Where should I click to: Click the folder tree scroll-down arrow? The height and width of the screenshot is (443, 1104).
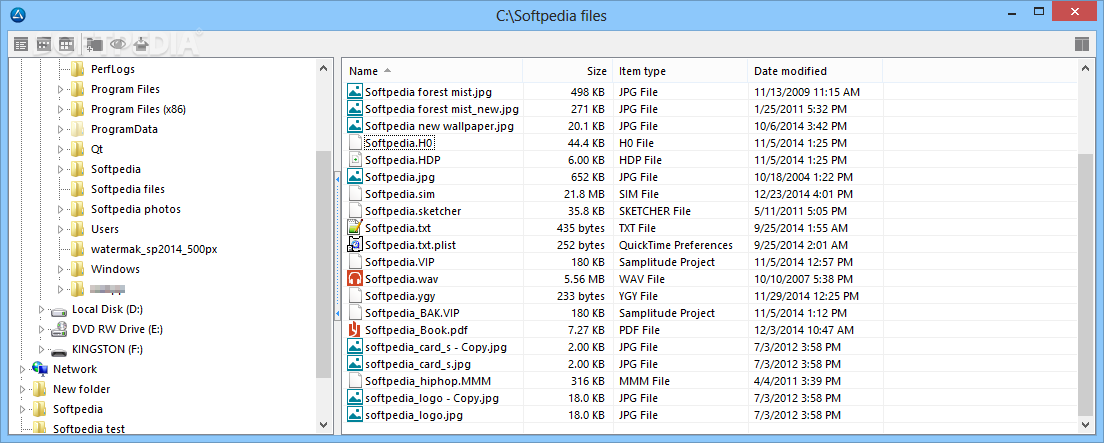point(323,425)
